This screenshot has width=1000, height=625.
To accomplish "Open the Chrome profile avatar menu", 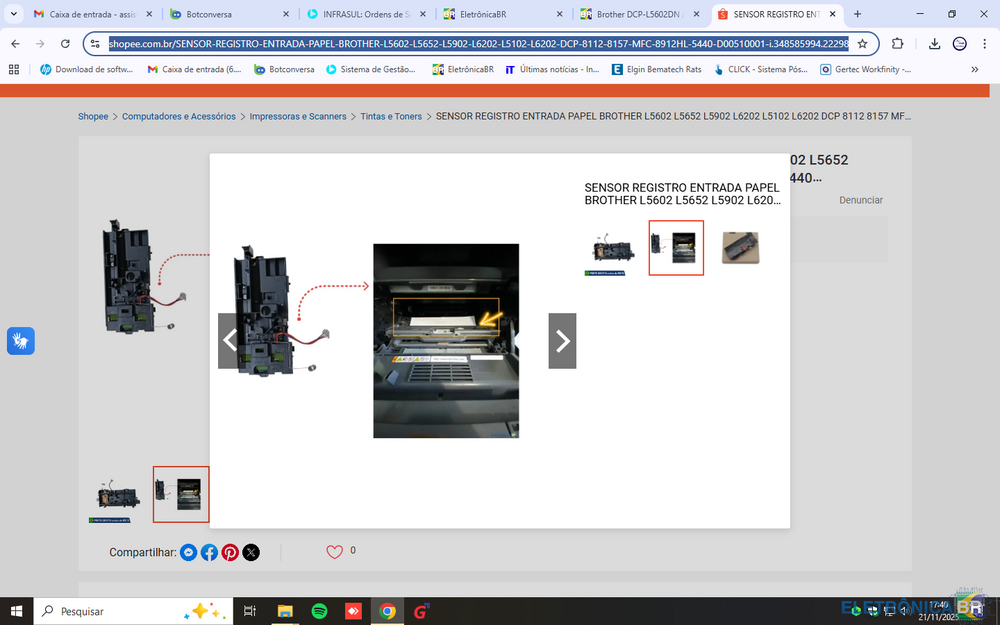I will click(x=959, y=45).
